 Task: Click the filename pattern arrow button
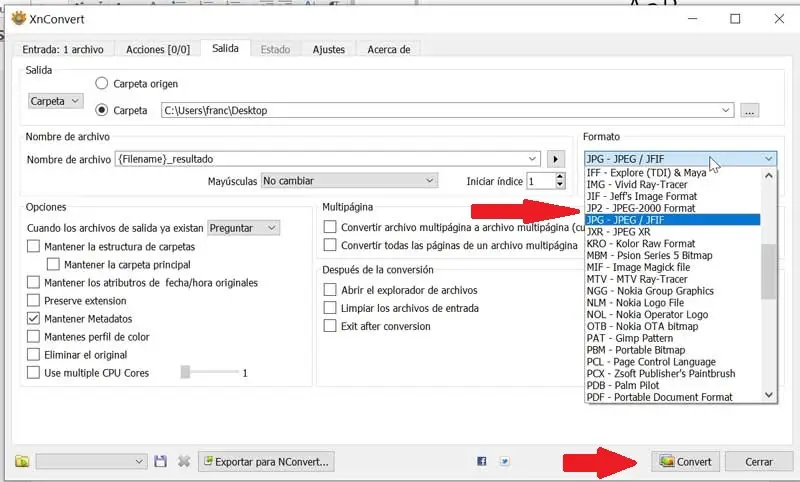(556, 159)
